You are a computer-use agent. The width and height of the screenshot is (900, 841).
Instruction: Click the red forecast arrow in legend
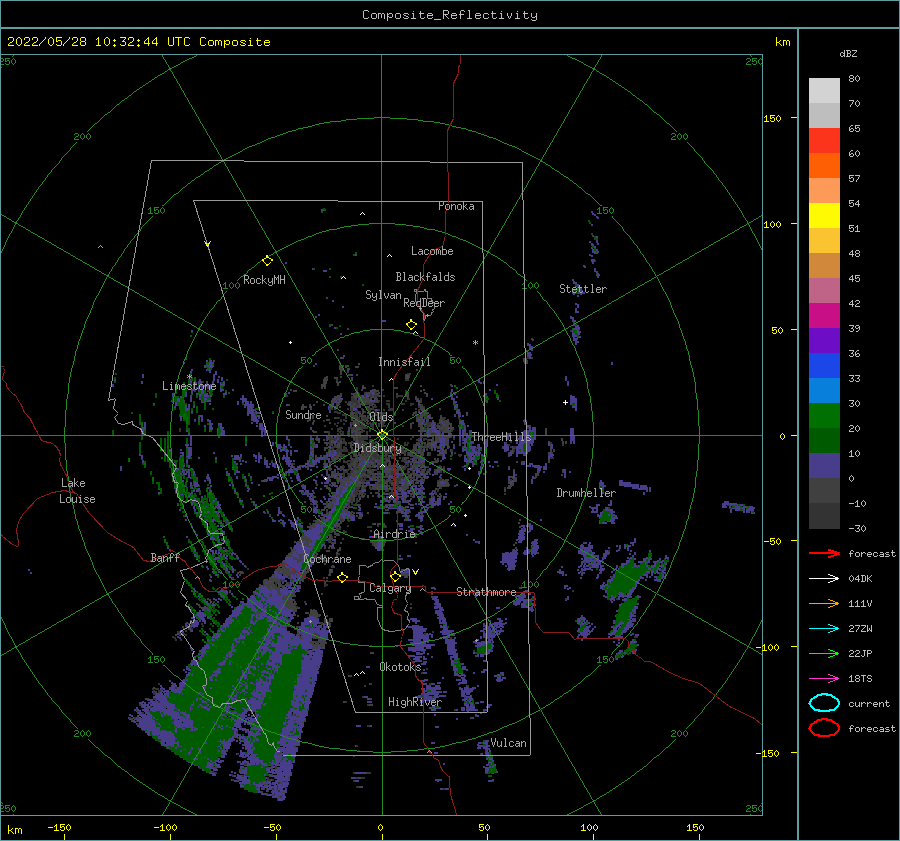tap(824, 553)
